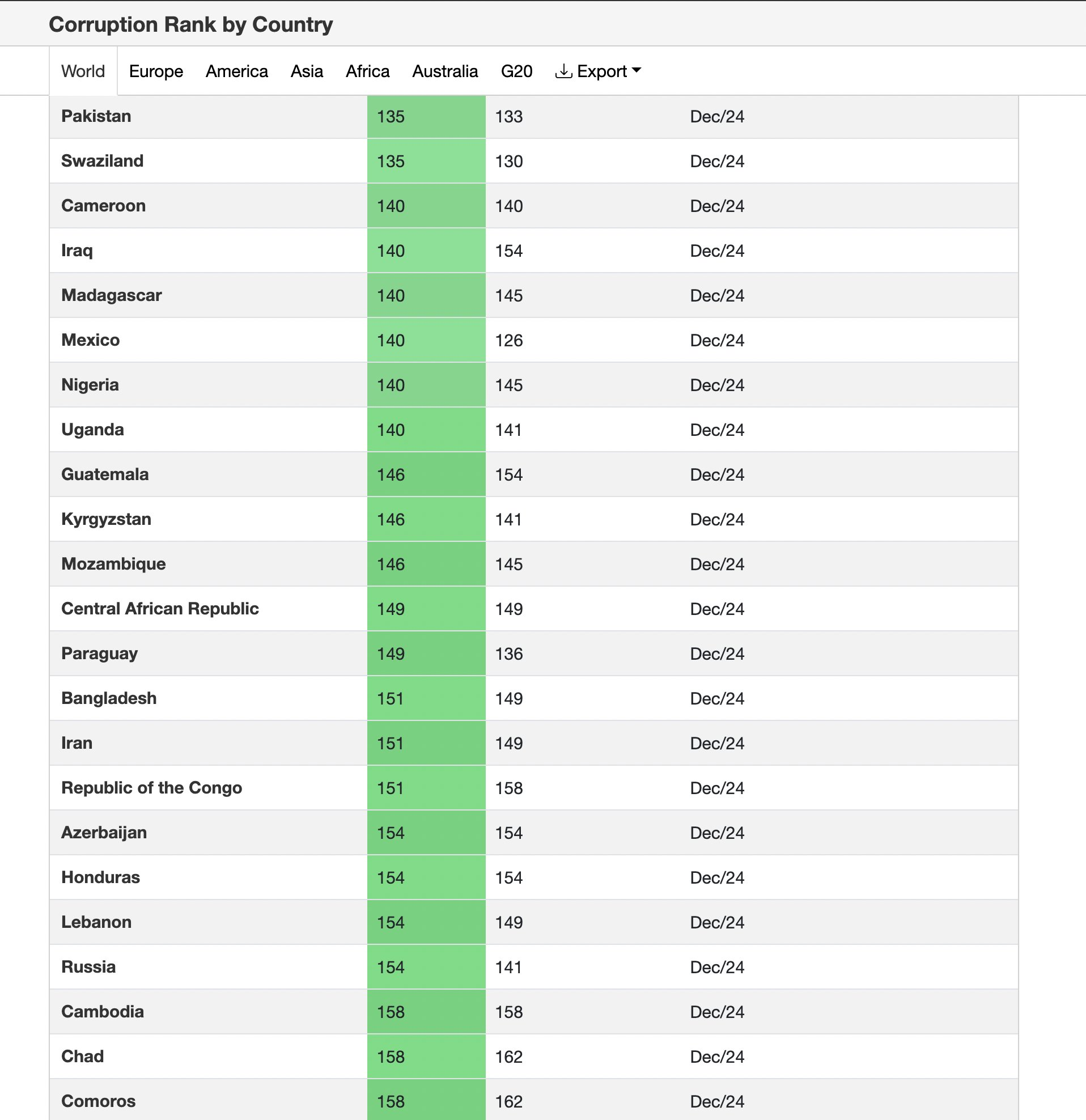This screenshot has height=1120, width=1086.
Task: Open the Central African Republic link
Action: tap(160, 609)
